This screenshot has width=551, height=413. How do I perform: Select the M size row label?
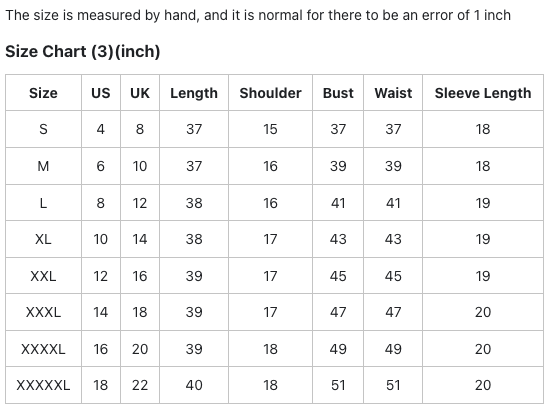[43, 166]
